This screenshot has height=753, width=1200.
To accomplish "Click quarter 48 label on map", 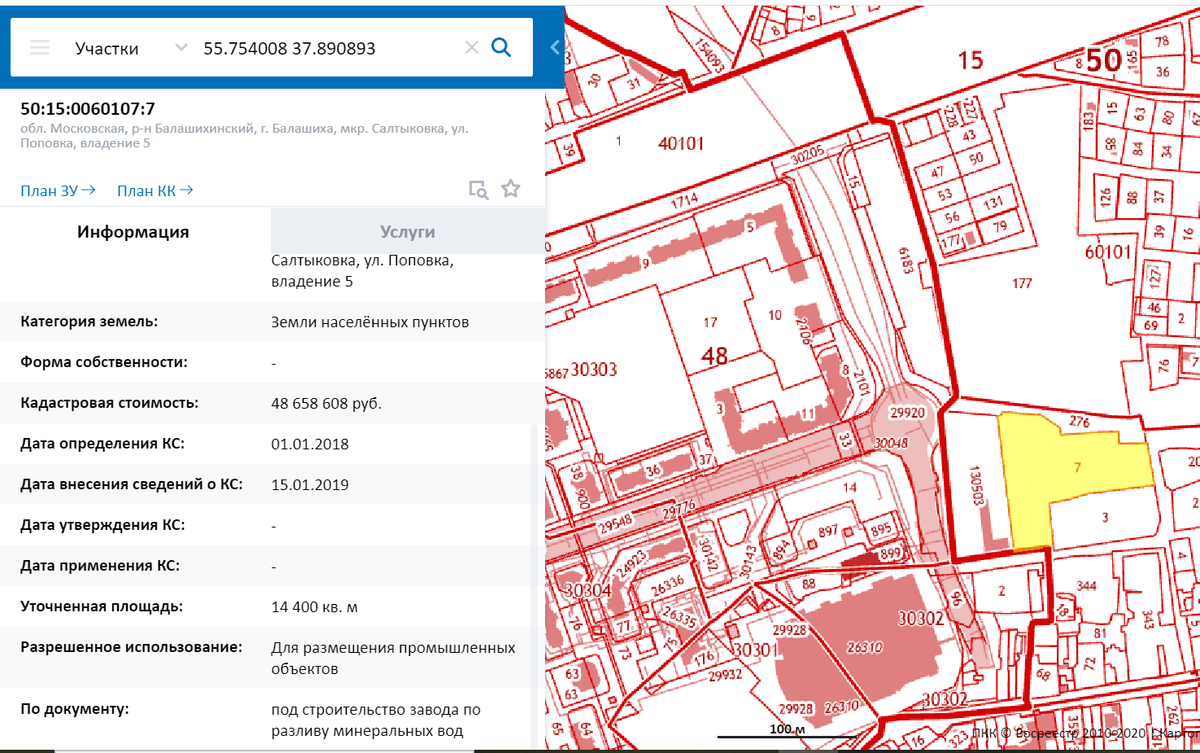I will [x=714, y=356].
